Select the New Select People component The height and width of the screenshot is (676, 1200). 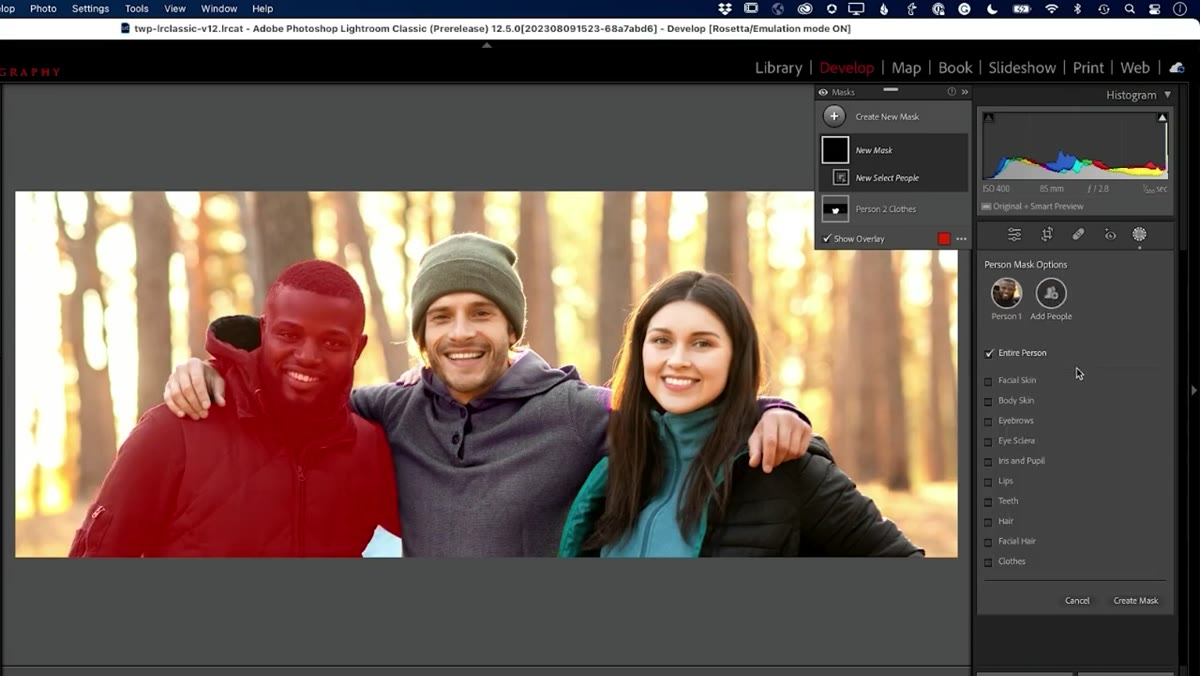coord(887,178)
